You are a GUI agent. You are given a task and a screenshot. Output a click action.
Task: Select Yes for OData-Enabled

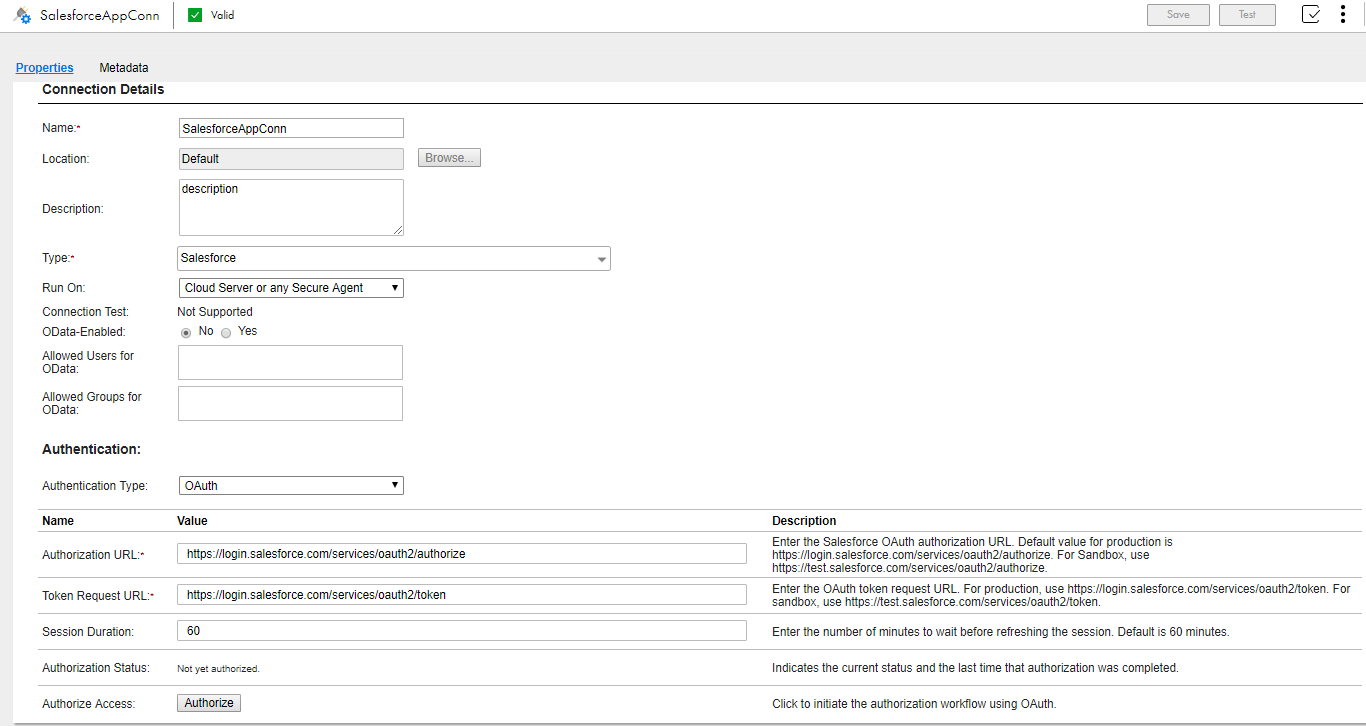tap(226, 332)
